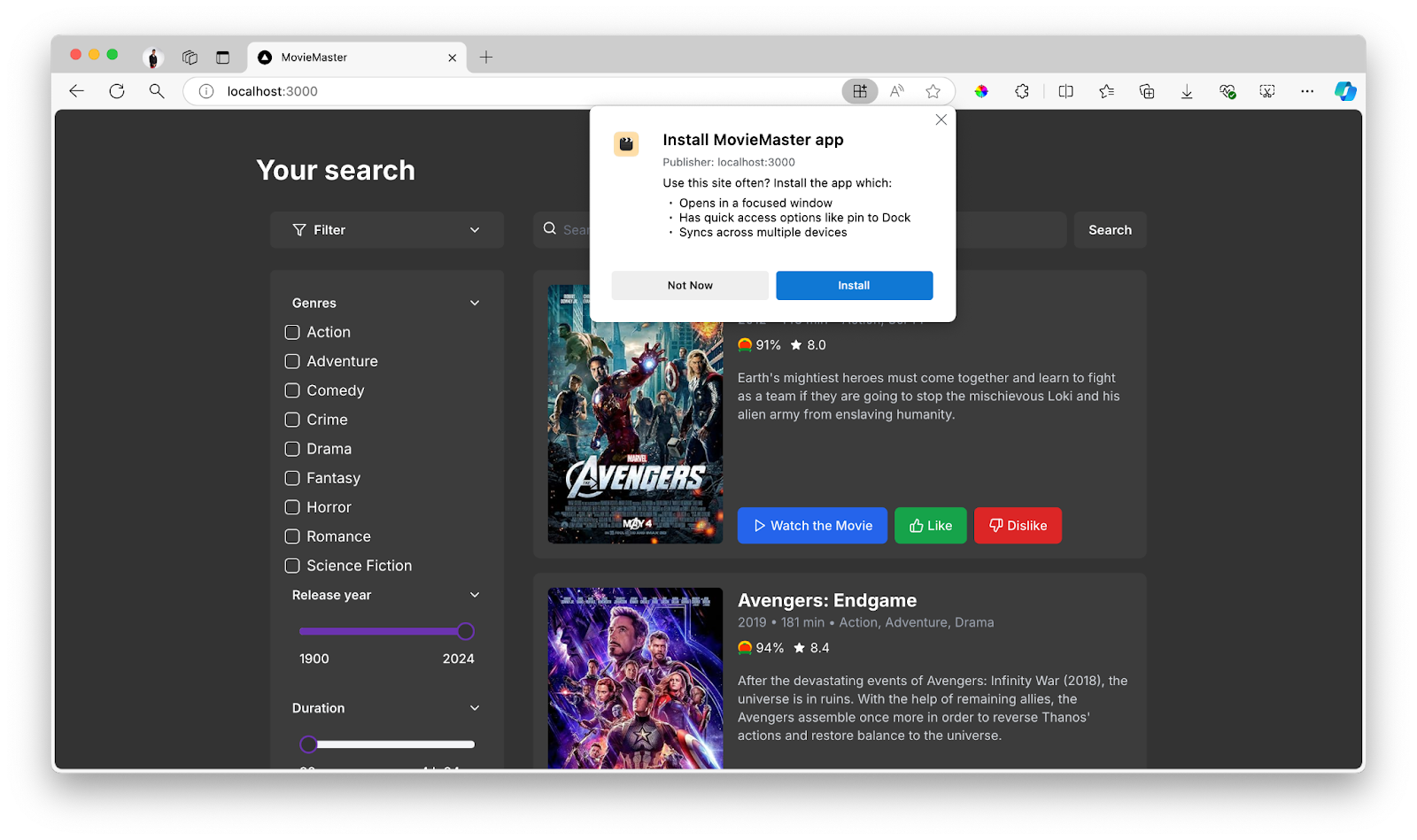
Task: Open a new tab with plus button
Action: tap(486, 58)
